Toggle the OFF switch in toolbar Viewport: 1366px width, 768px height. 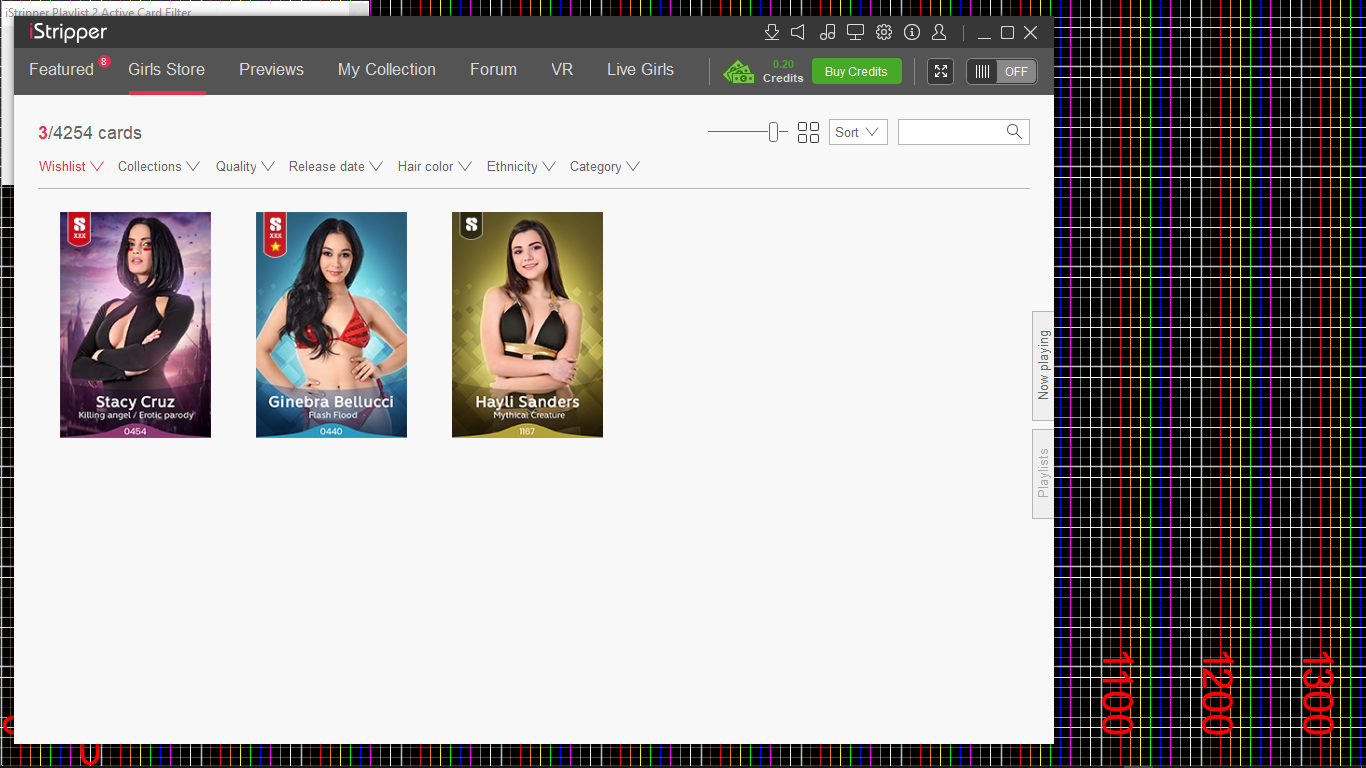[1001, 71]
